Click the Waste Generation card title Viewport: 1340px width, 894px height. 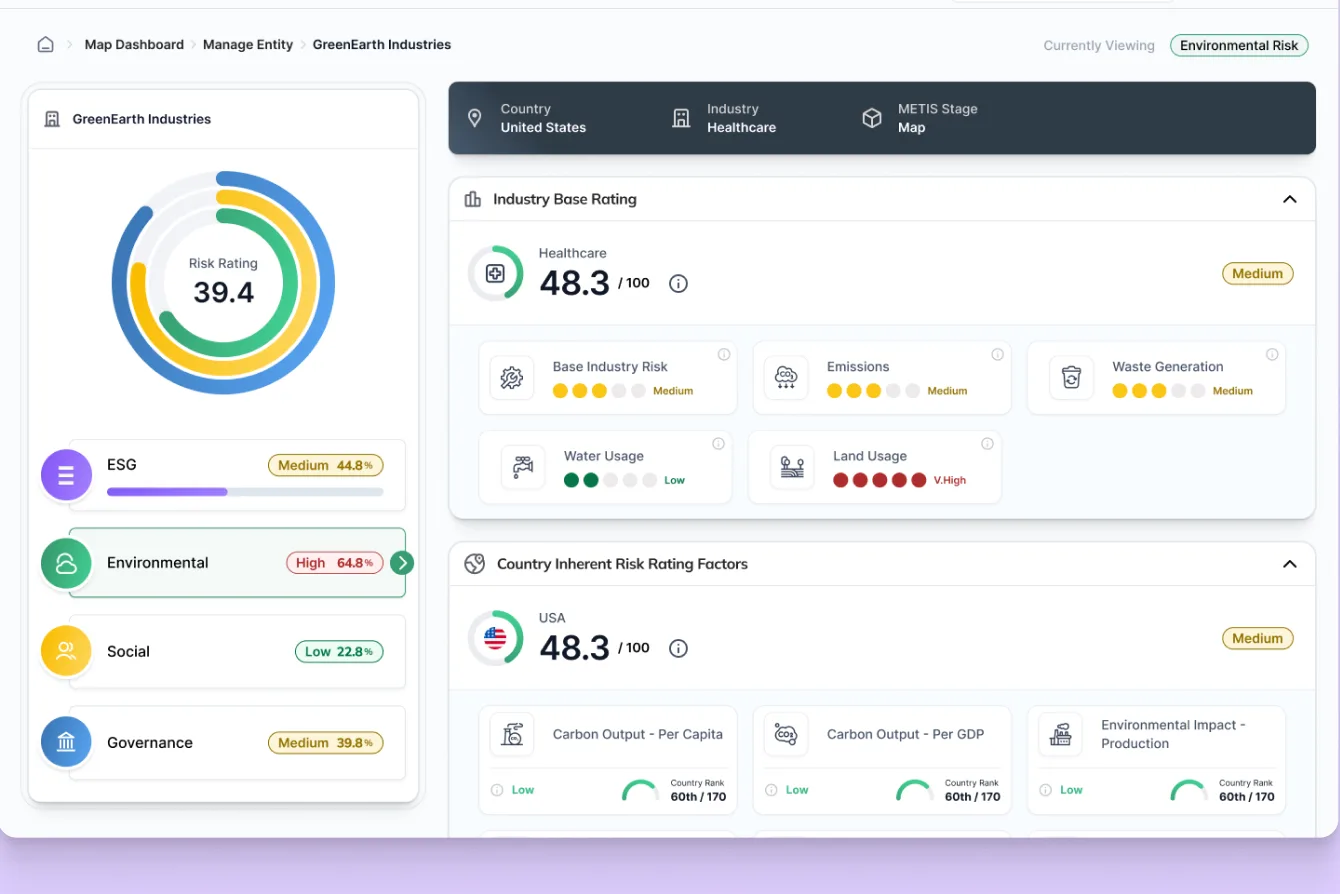pos(1168,367)
